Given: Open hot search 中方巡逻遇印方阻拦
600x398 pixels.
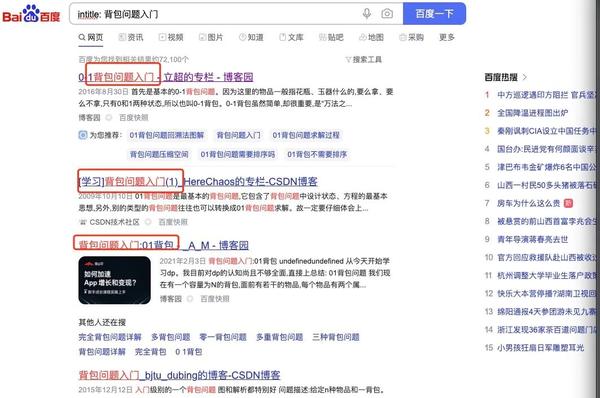Looking at the screenshot, I should pos(546,95).
